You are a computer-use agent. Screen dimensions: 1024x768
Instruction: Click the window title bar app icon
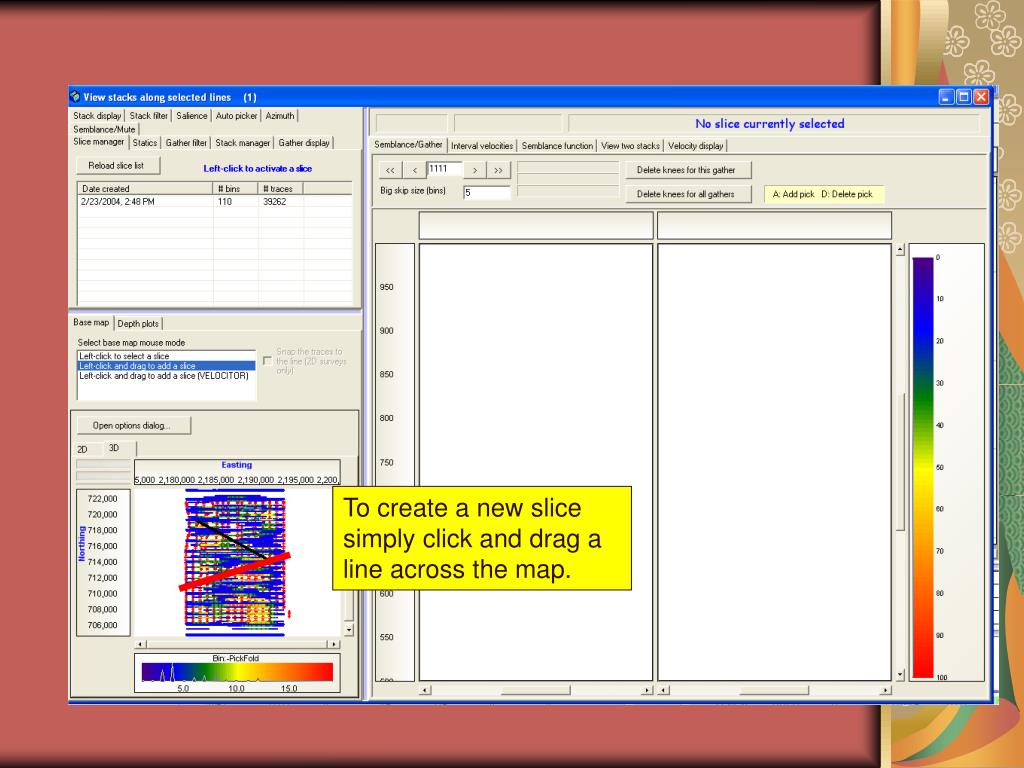pyautogui.click(x=75, y=97)
